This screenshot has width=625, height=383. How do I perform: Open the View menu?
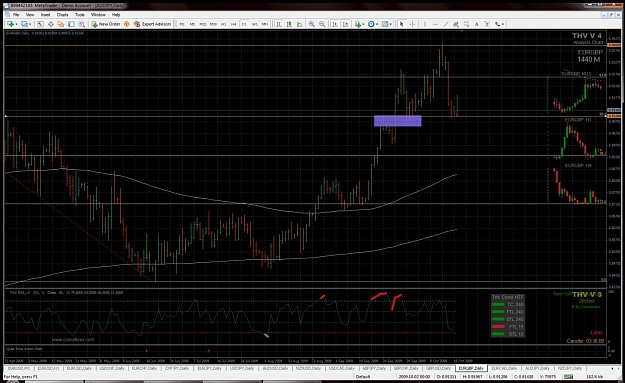30,14
